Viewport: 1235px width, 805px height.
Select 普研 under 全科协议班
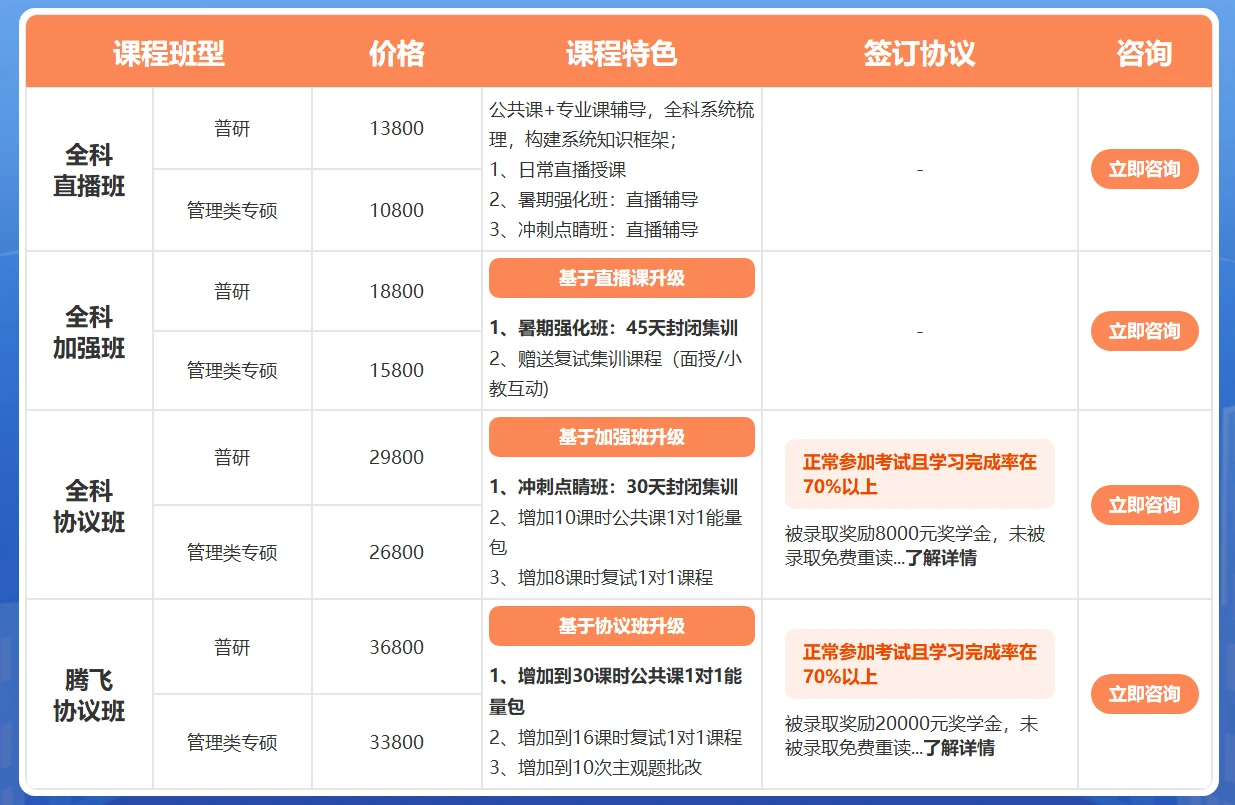tap(232, 457)
